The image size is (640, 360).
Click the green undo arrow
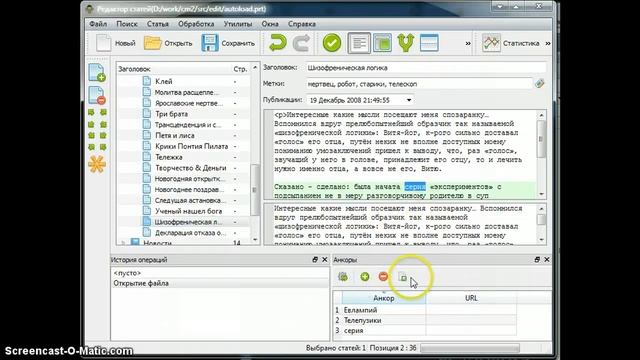click(278, 43)
